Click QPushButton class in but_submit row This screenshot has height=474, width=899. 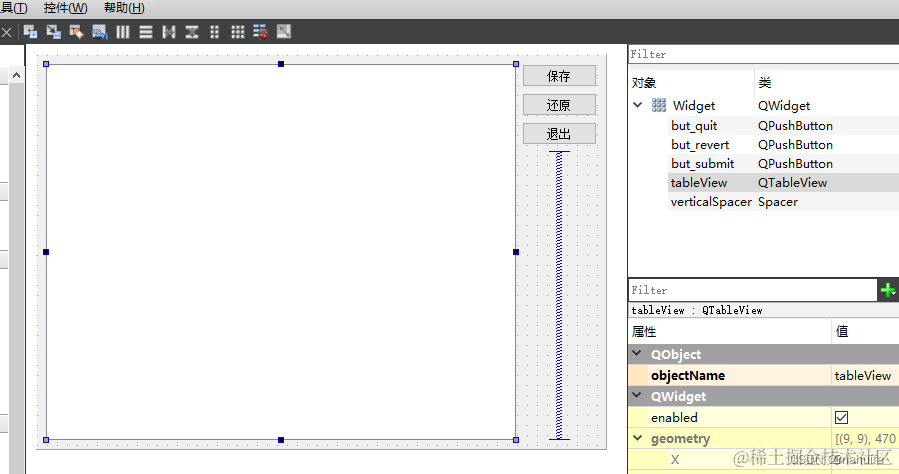795,163
